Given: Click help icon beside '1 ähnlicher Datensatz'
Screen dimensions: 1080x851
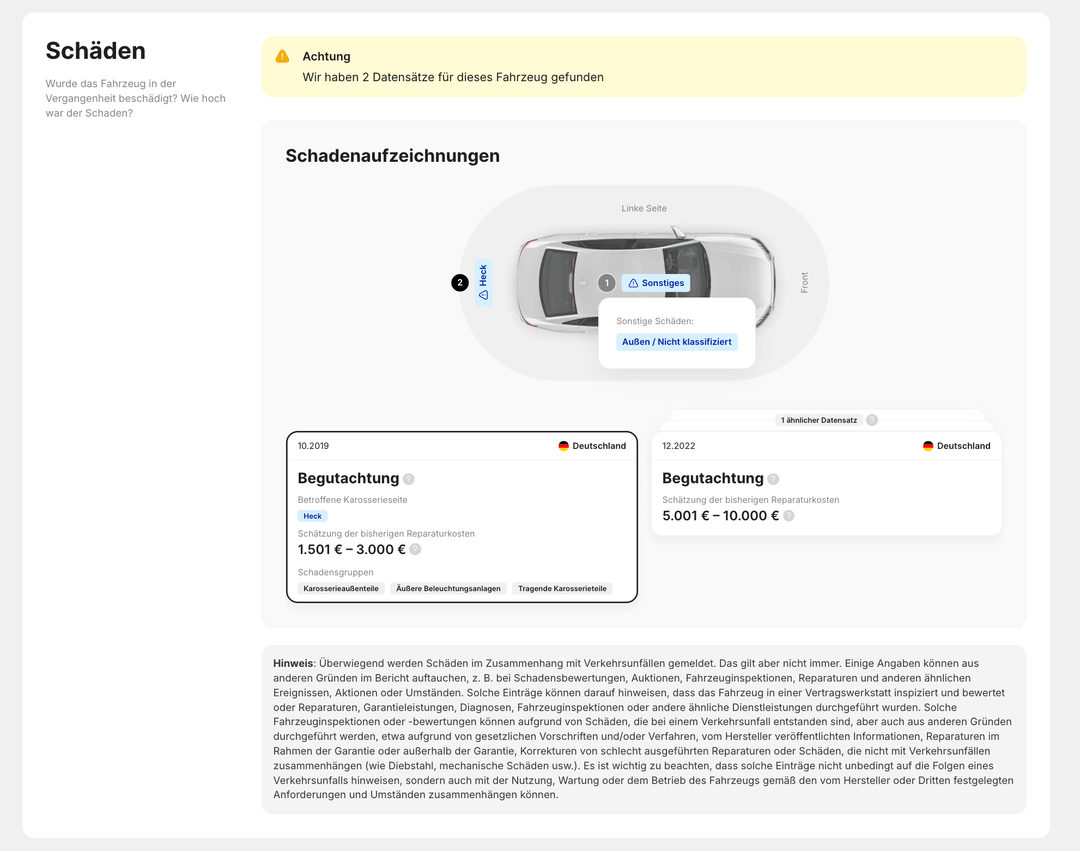Looking at the screenshot, I should pyautogui.click(x=872, y=420).
